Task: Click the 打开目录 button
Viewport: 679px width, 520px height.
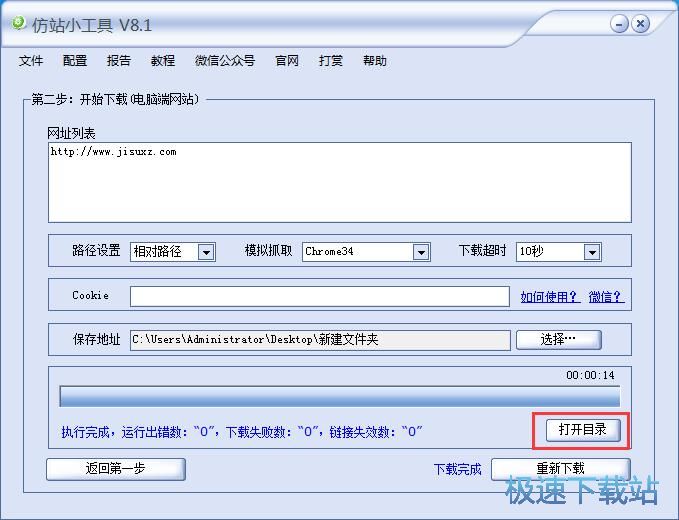Action: (583, 430)
